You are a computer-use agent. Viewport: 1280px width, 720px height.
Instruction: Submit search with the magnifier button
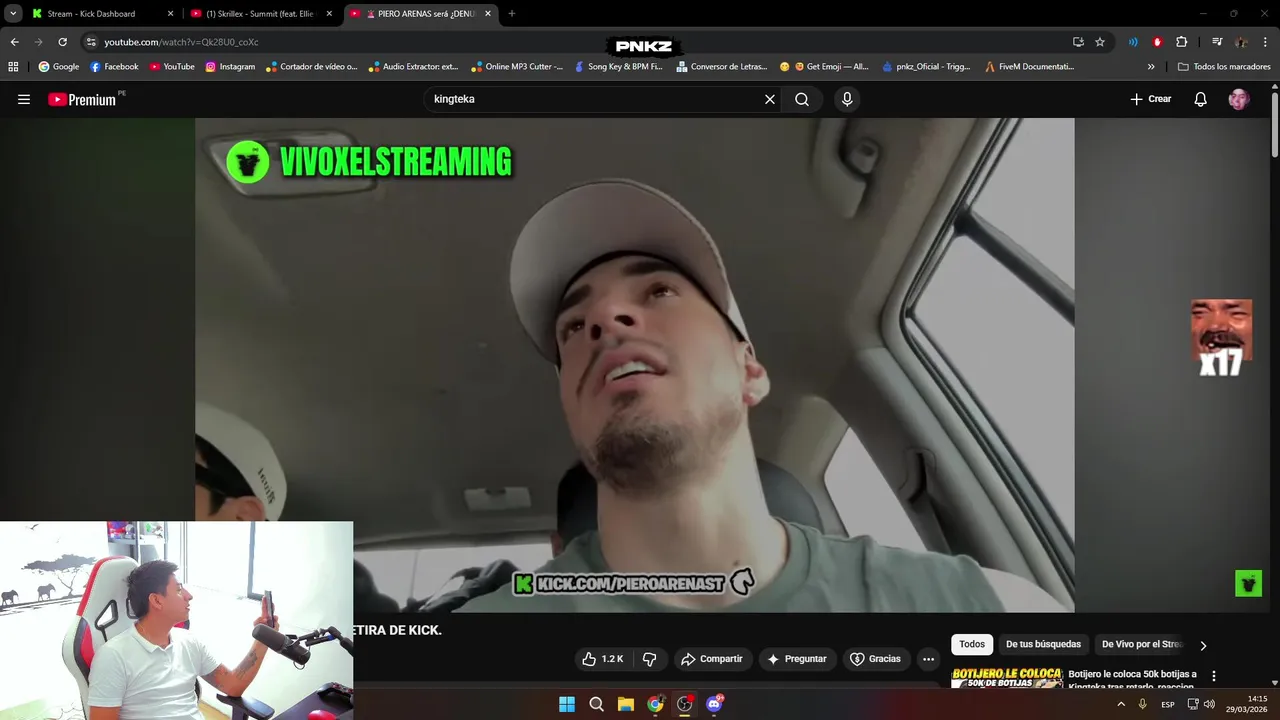(802, 99)
